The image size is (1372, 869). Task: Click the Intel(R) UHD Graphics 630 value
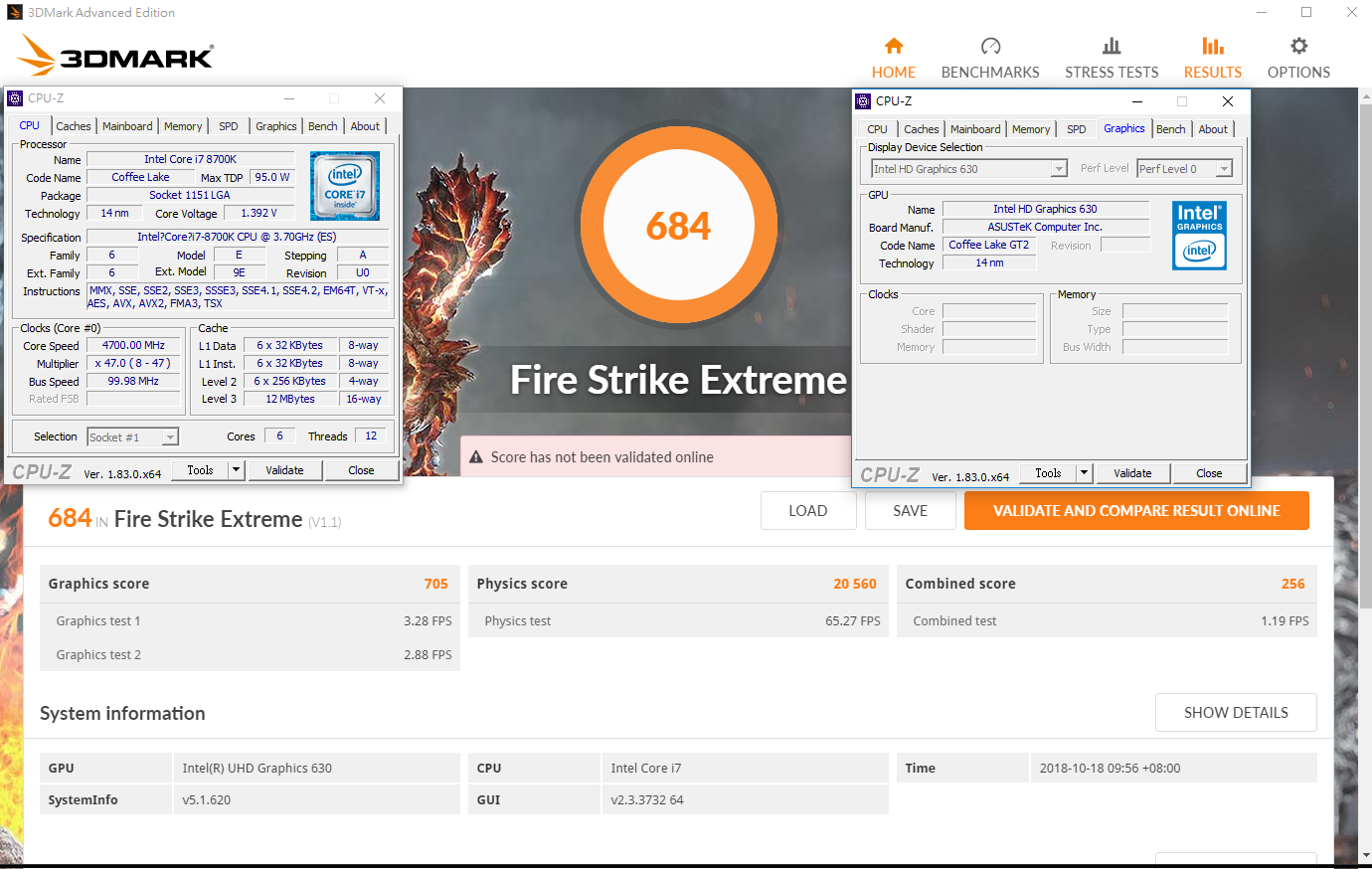tap(257, 768)
